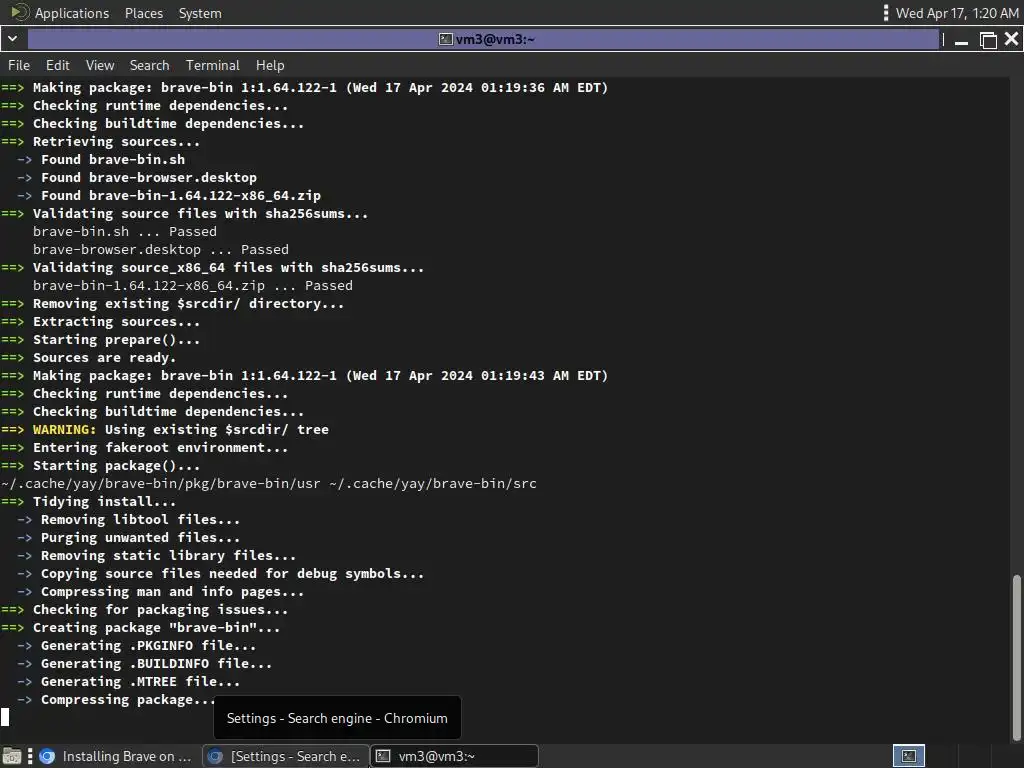Click the clock showing Wed Apr 17, 1:20 AM
Image resolution: width=1024 pixels, height=768 pixels.
957,13
